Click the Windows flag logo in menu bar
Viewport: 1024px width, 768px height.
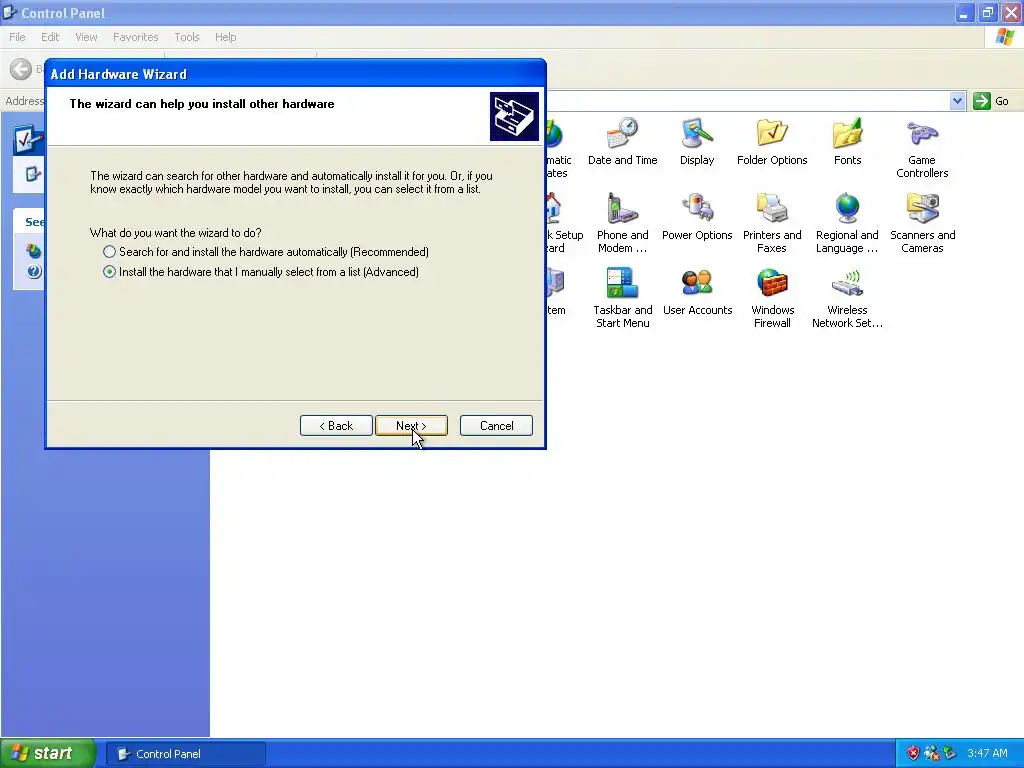click(x=1004, y=37)
